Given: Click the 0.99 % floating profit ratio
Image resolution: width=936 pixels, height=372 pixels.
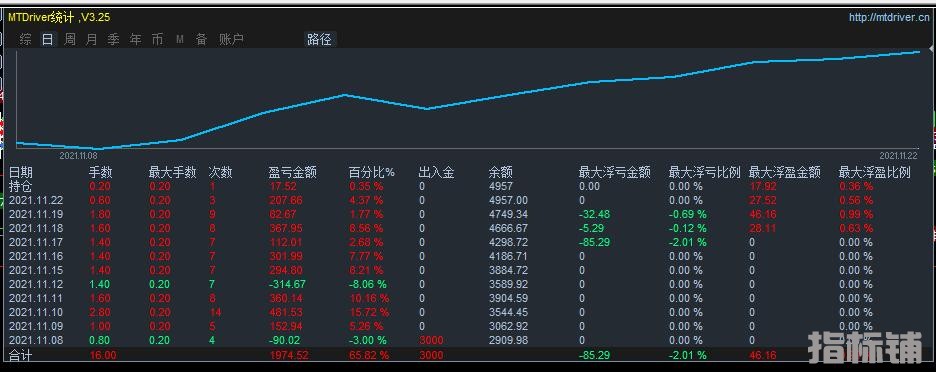Looking at the screenshot, I should [x=856, y=214].
